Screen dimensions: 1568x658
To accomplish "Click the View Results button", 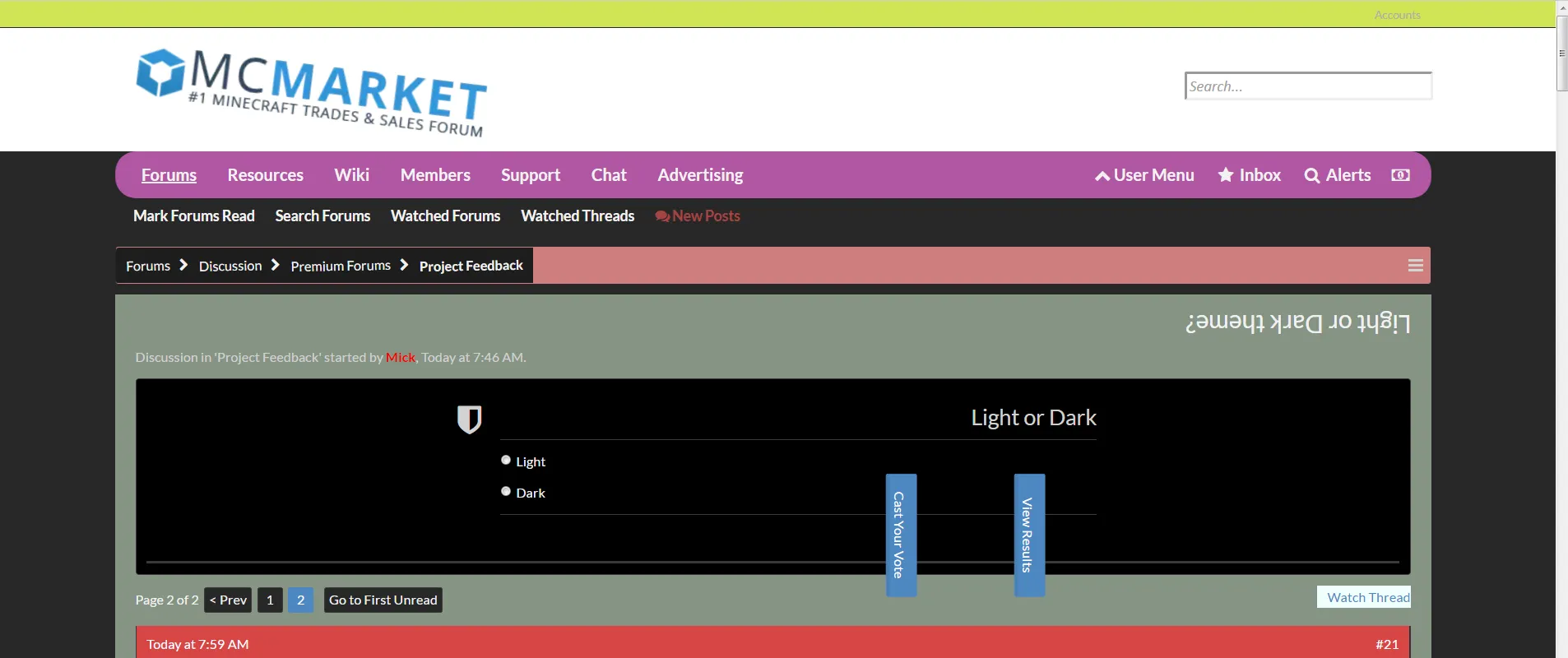I will 1029,535.
